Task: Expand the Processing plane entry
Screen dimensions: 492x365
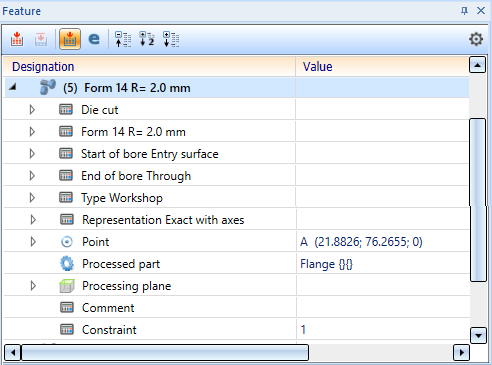Action: tap(33, 286)
